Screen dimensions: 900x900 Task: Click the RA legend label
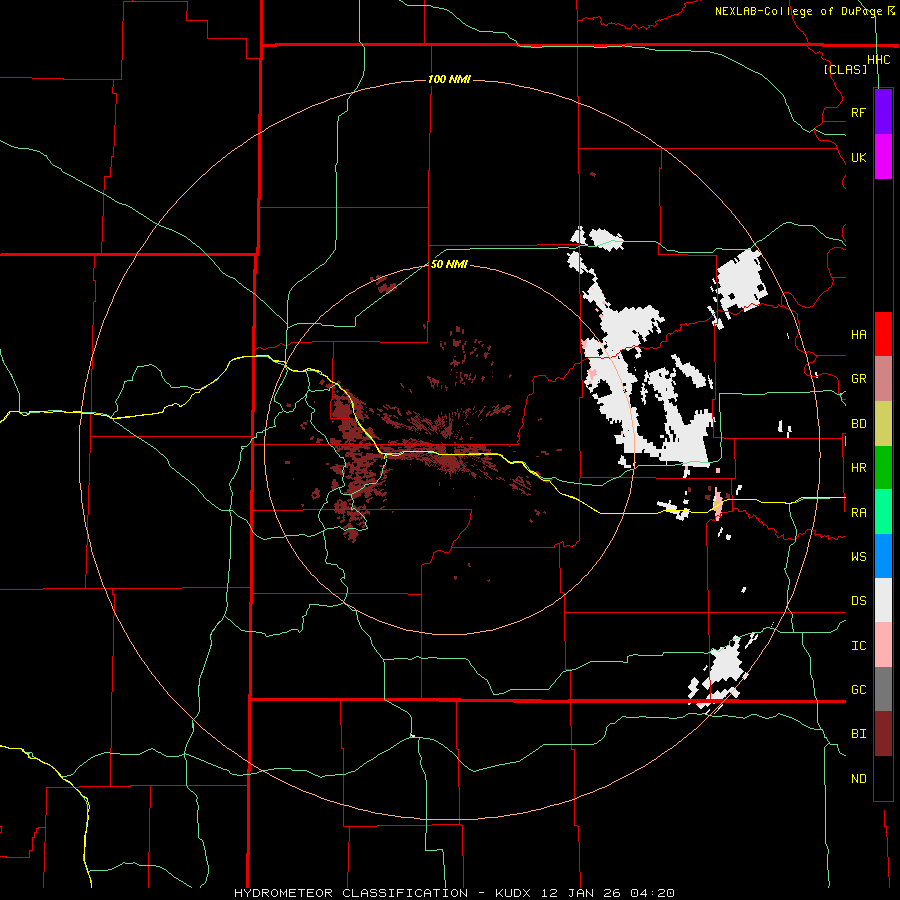point(858,513)
